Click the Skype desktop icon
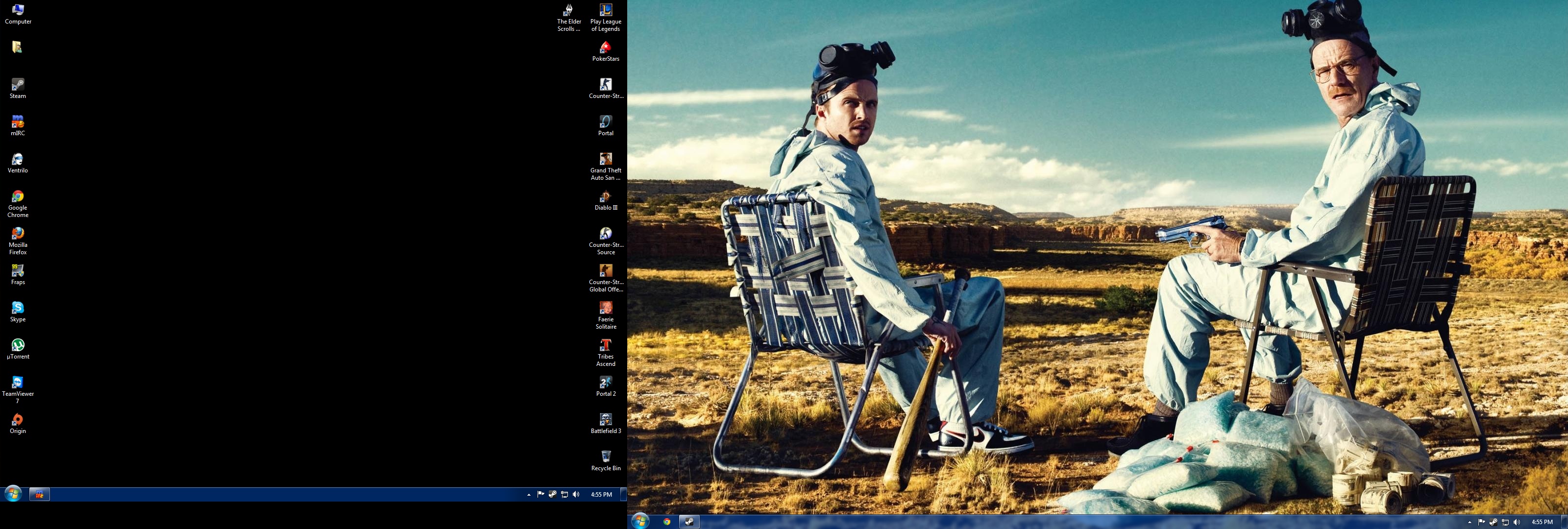Image resolution: width=1568 pixels, height=529 pixels. [x=18, y=311]
